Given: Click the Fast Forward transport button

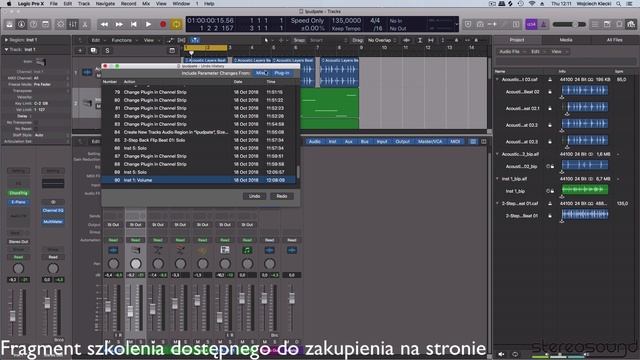Looking at the screenshot, I should (x=119, y=24).
